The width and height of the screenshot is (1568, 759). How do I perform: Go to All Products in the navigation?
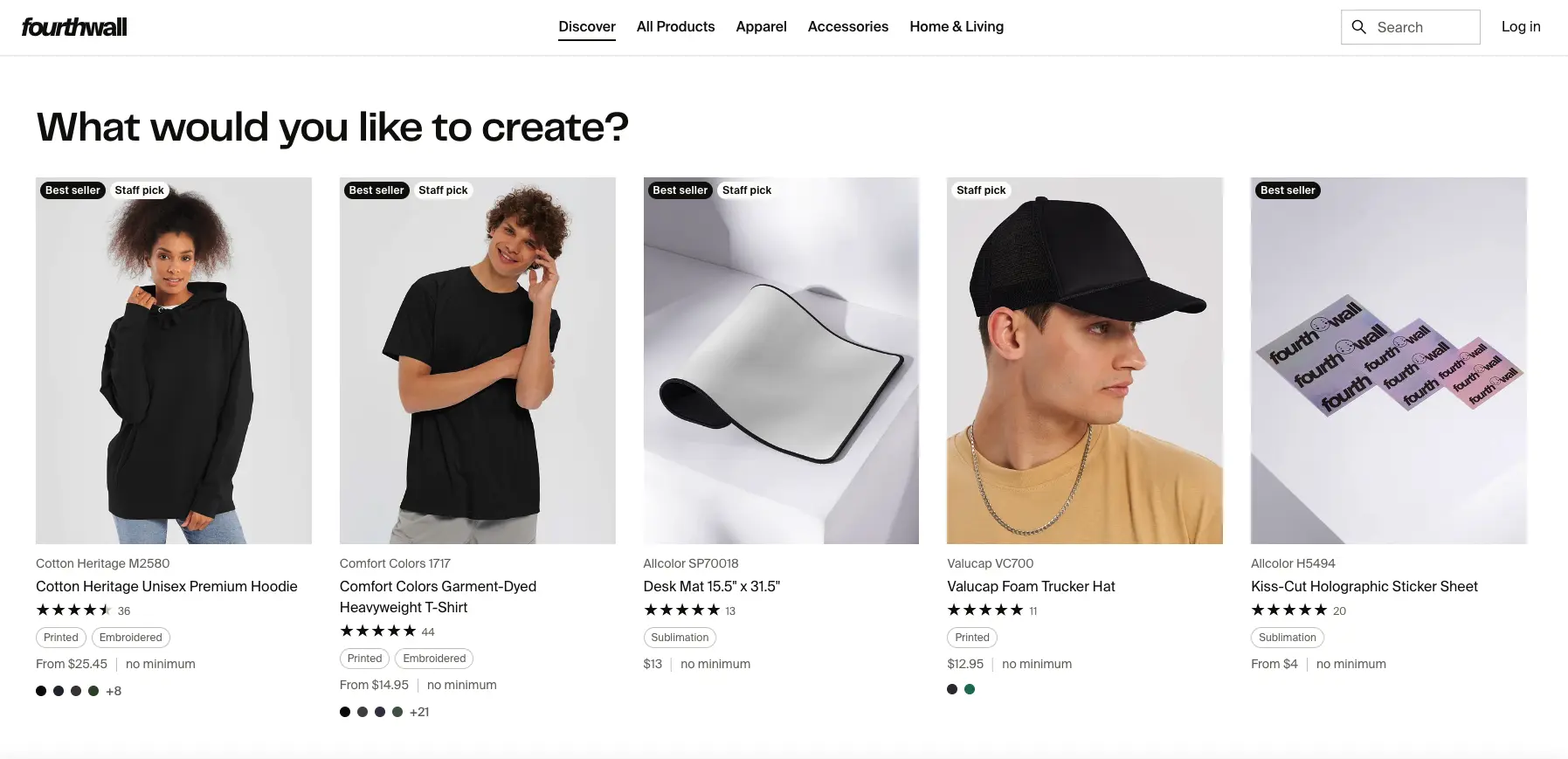[x=675, y=27]
